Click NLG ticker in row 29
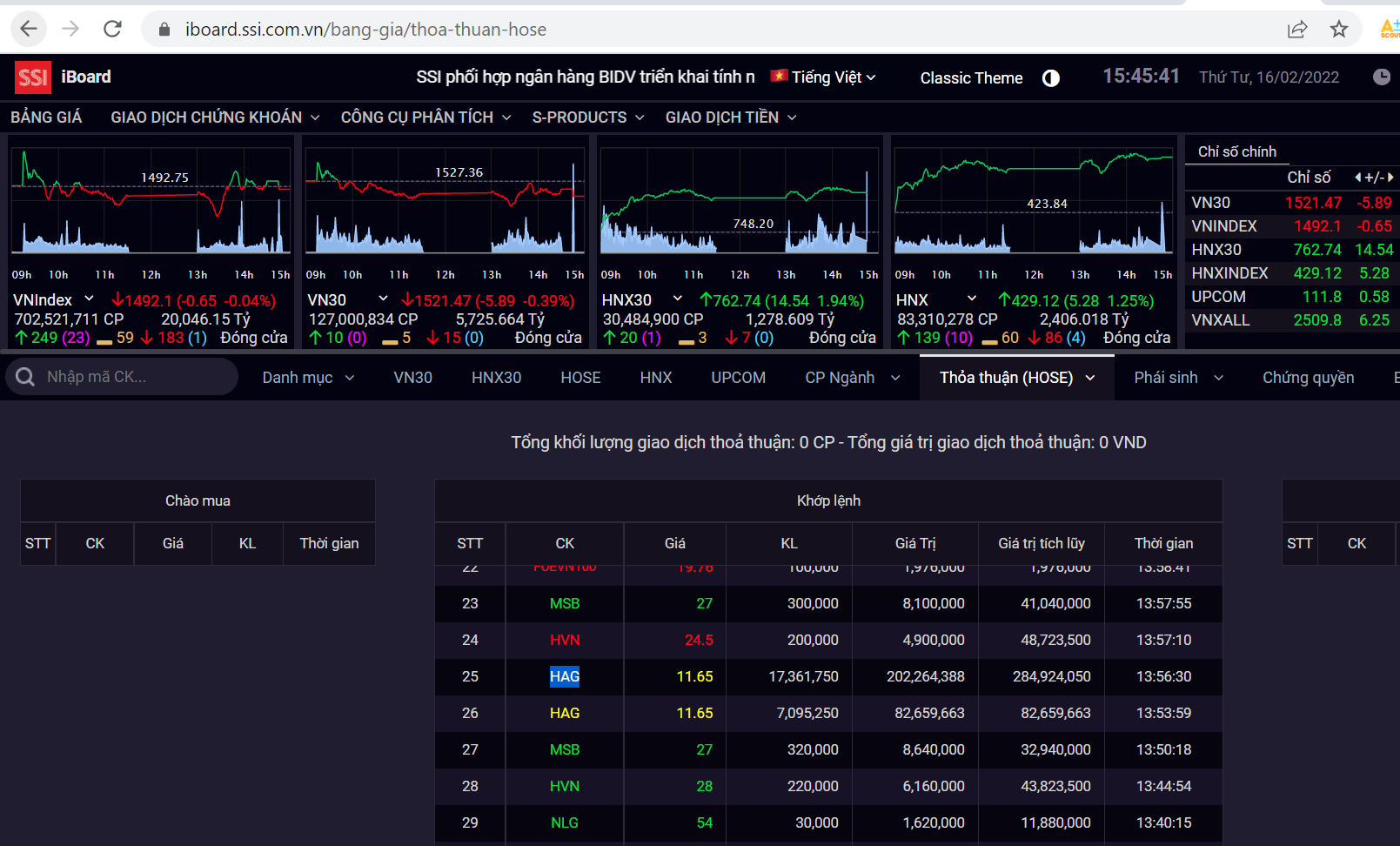The width and height of the screenshot is (1400, 846). pos(565,822)
